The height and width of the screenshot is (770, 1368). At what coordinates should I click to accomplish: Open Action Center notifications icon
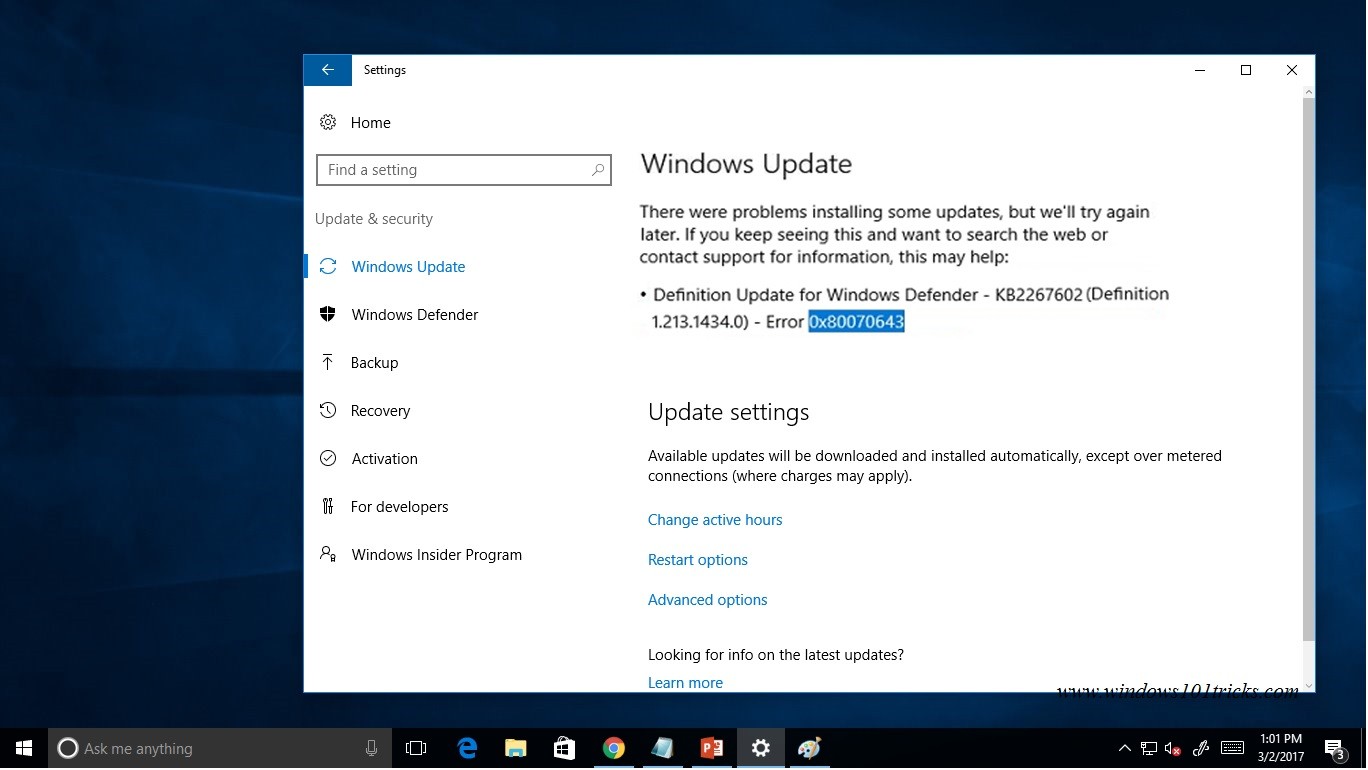click(x=1334, y=748)
